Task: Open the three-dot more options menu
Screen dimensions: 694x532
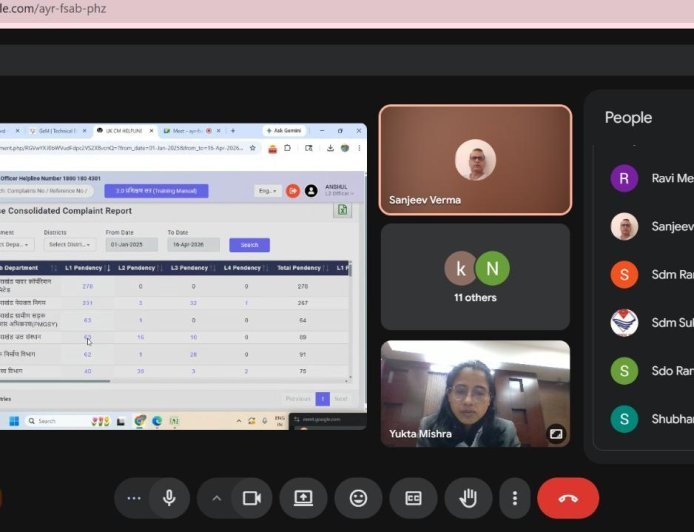Action: point(515,498)
